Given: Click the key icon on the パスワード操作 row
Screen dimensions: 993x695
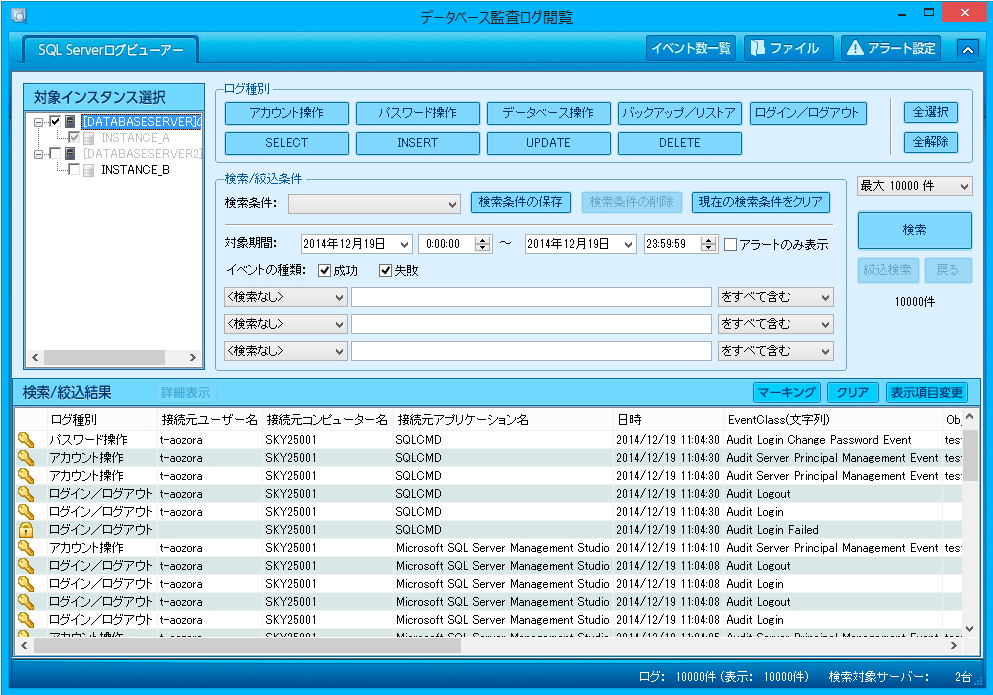Looking at the screenshot, I should [x=25, y=440].
